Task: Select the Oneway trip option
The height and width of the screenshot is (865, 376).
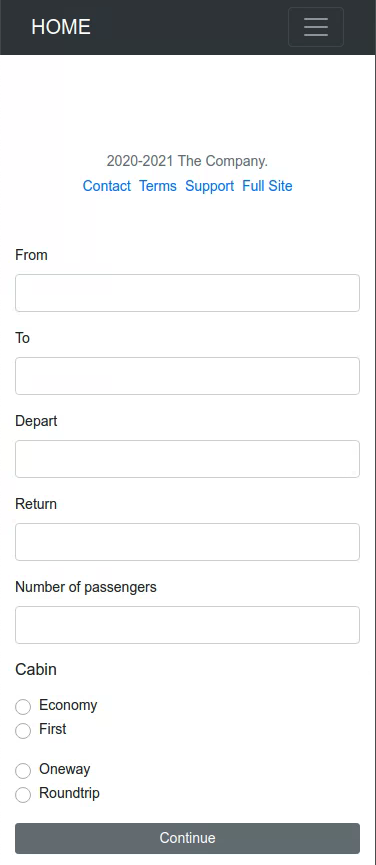Action: tap(23, 771)
